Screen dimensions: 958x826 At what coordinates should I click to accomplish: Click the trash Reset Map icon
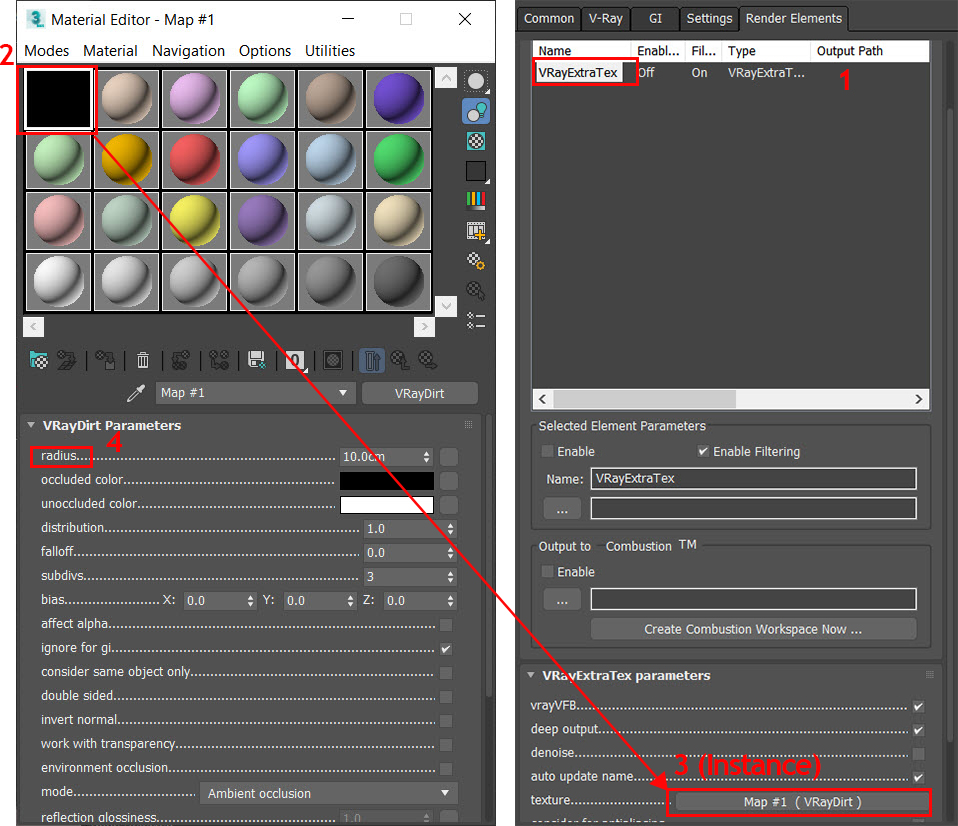point(143,360)
